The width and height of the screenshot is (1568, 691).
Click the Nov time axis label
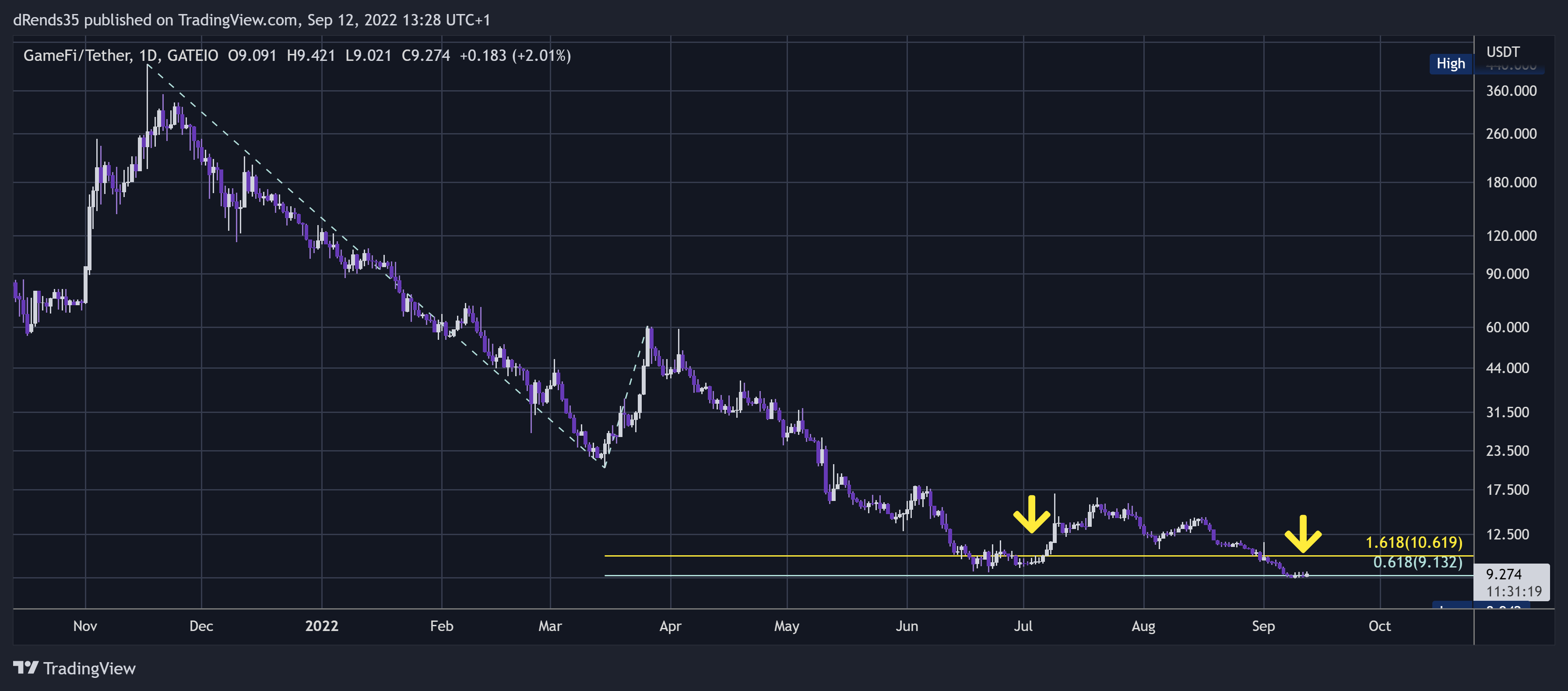pos(85,626)
